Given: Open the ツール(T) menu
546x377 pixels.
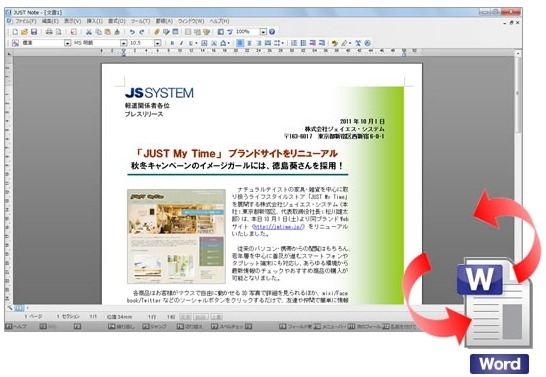Looking at the screenshot, I should coord(140,21).
